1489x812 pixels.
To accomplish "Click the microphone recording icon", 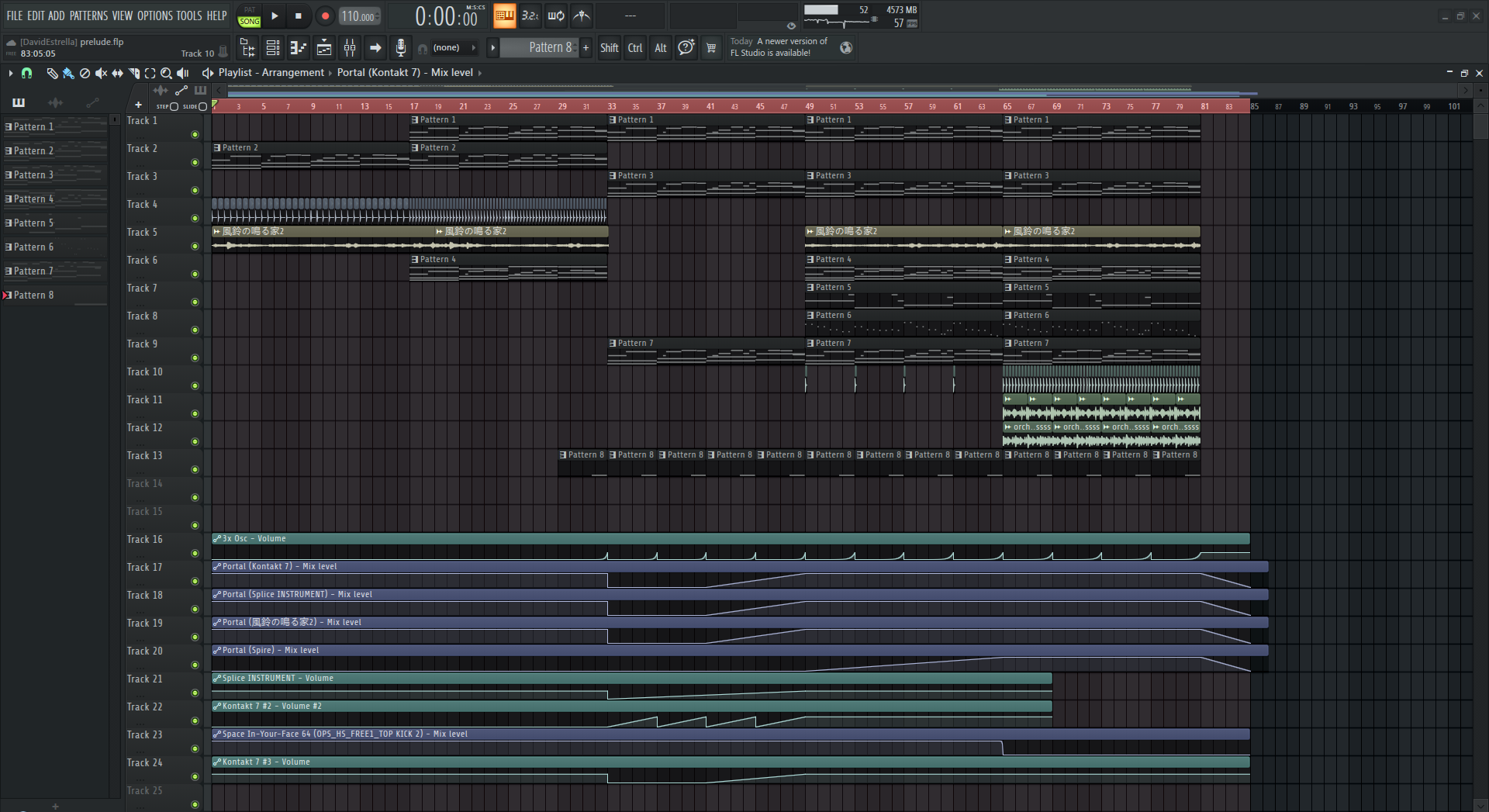I will (400, 48).
